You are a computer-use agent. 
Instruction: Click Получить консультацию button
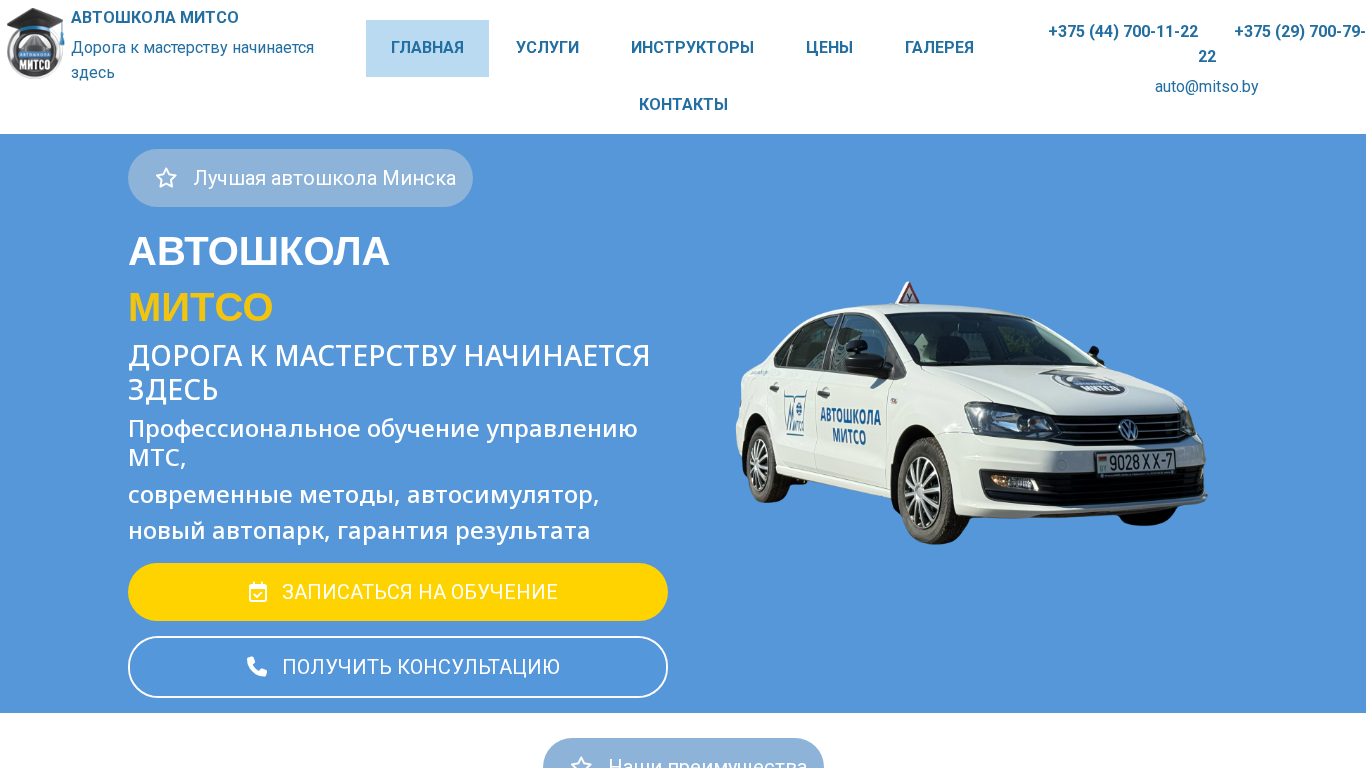point(398,667)
